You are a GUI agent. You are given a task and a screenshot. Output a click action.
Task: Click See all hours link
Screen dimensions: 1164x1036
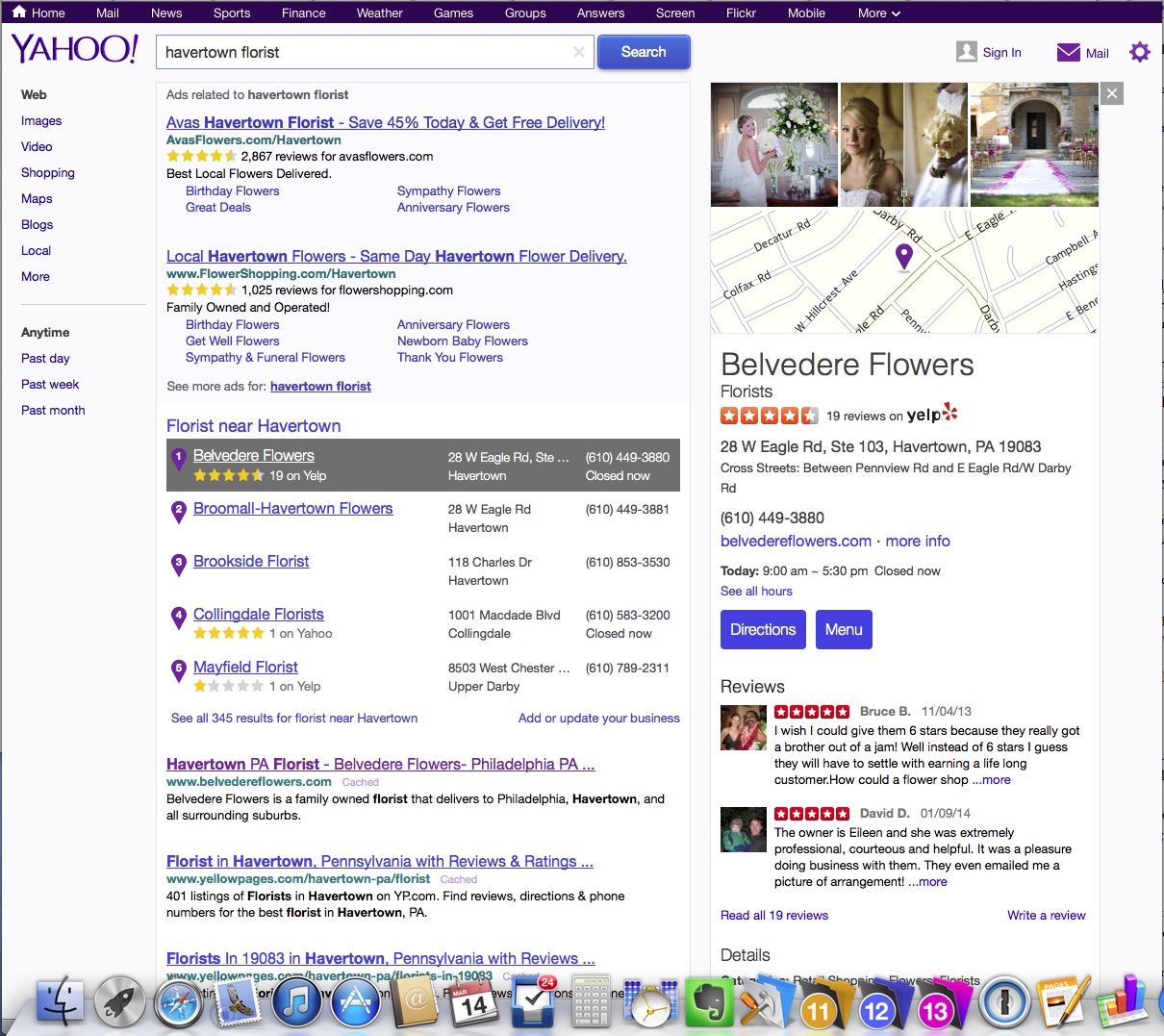coord(756,591)
